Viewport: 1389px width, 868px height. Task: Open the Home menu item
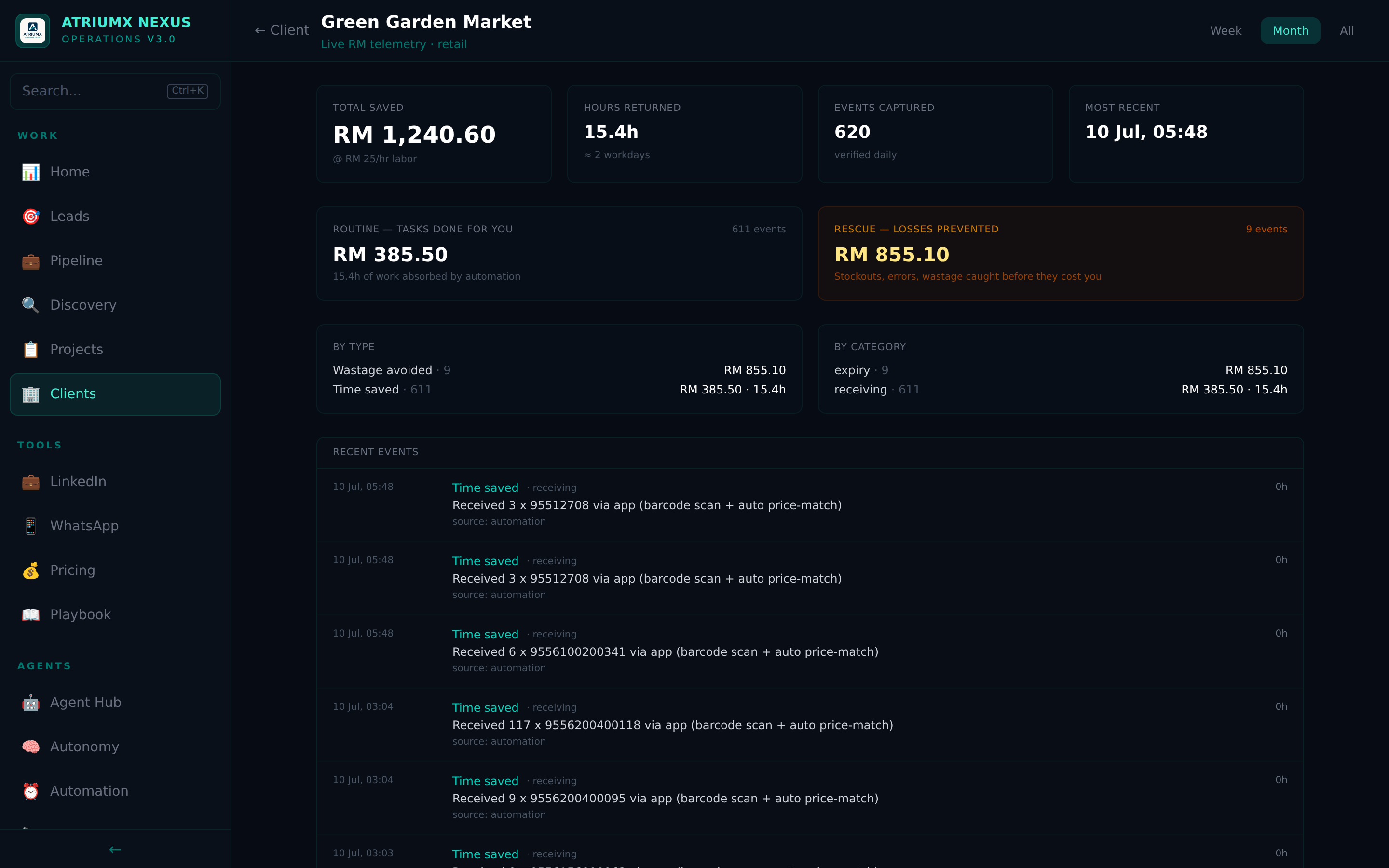point(115,172)
